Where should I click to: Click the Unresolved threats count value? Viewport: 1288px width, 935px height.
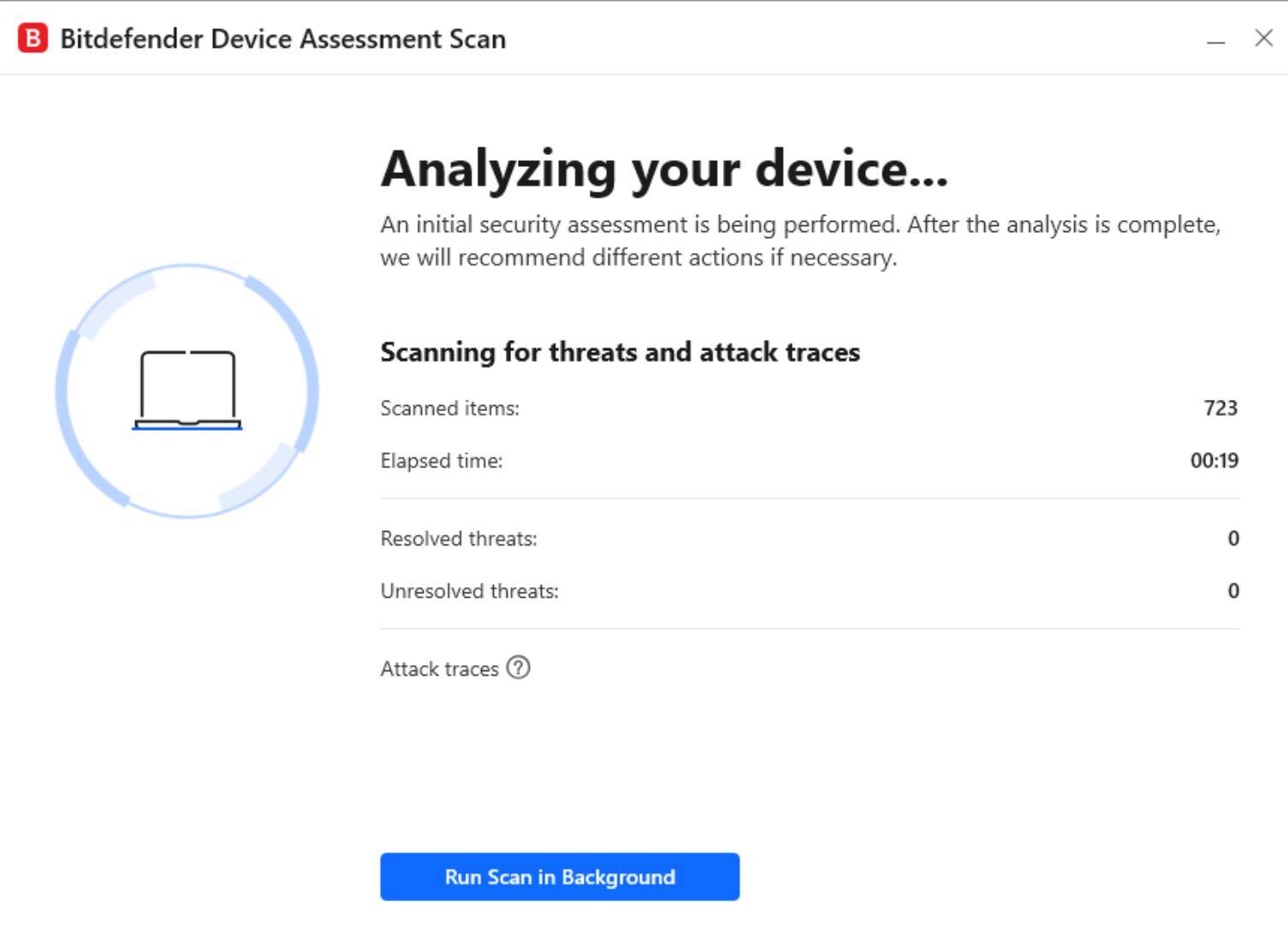pos(1232,591)
